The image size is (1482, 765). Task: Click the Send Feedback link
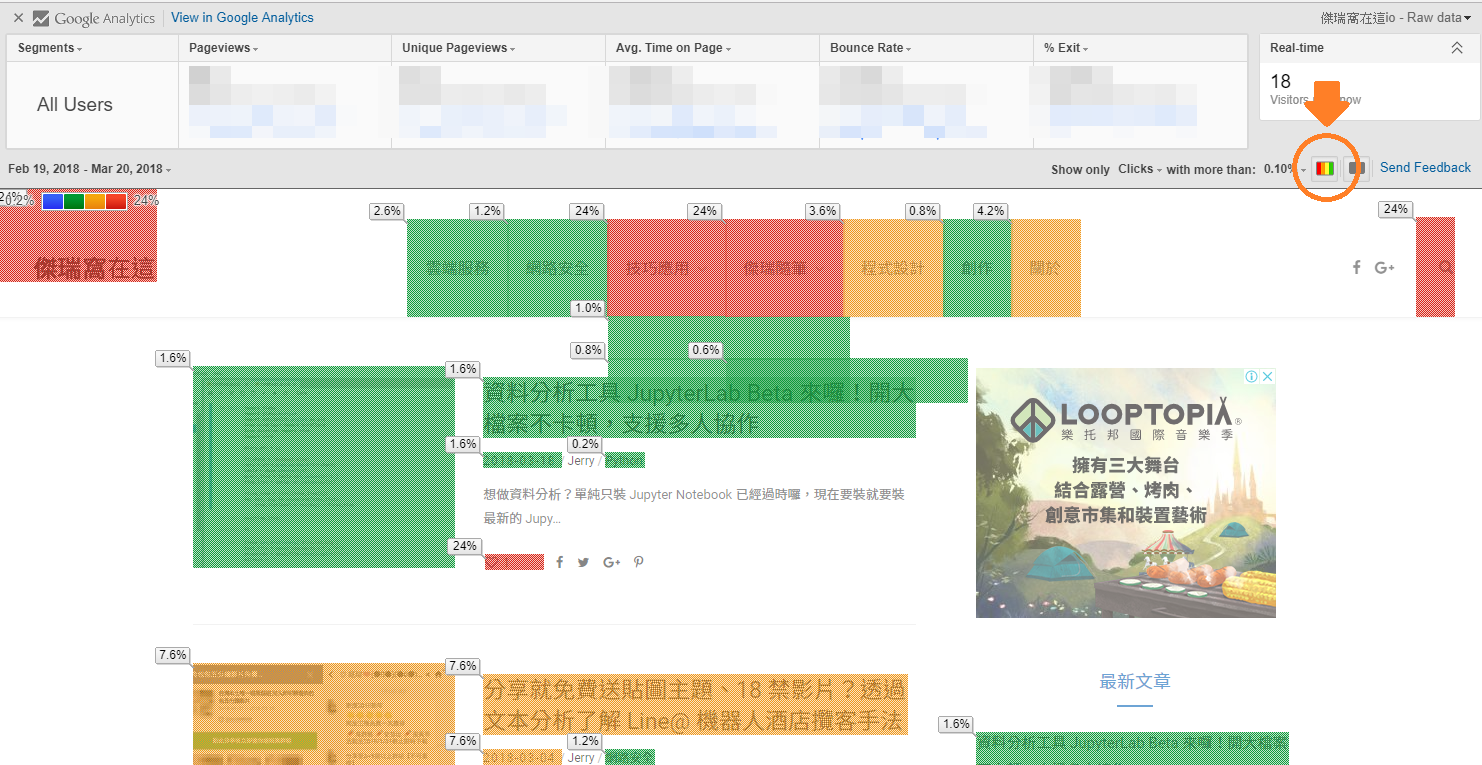click(1425, 168)
